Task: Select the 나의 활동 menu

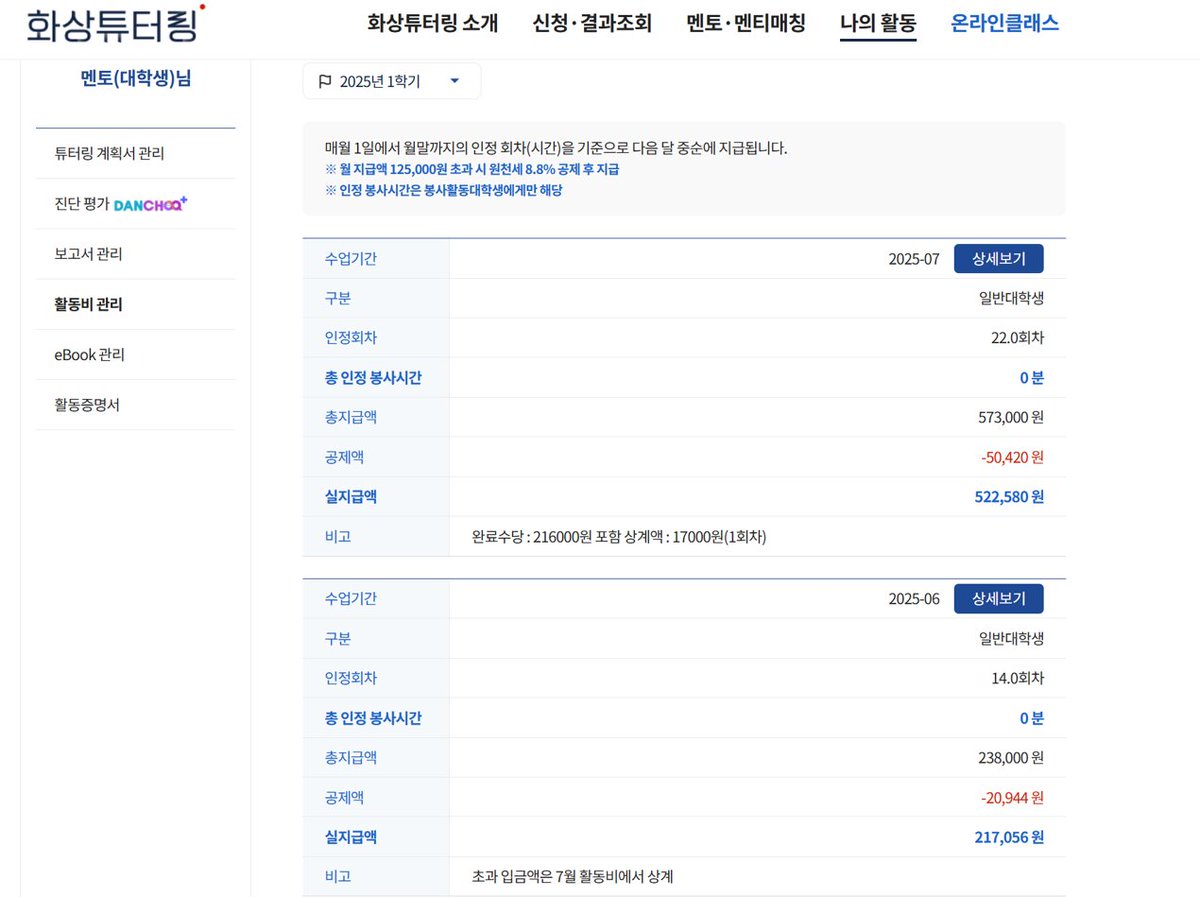Action: (878, 23)
